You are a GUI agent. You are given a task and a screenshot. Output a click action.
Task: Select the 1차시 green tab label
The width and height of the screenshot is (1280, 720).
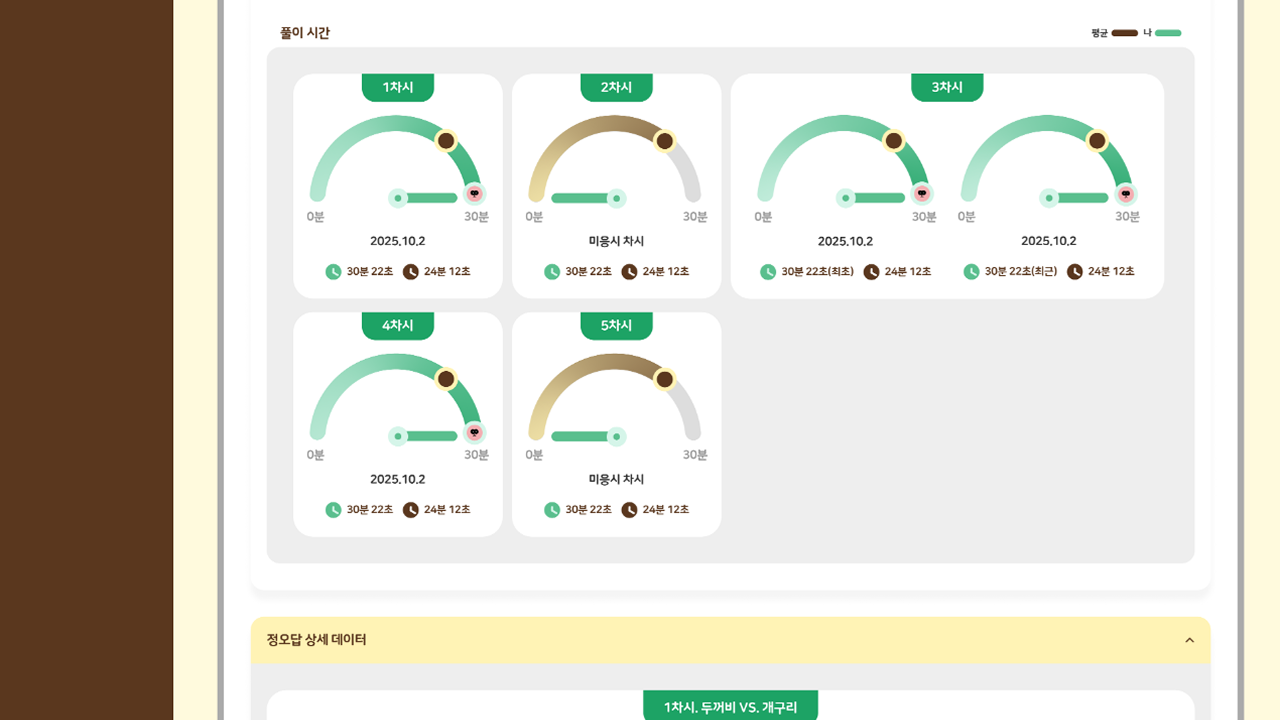tap(398, 88)
